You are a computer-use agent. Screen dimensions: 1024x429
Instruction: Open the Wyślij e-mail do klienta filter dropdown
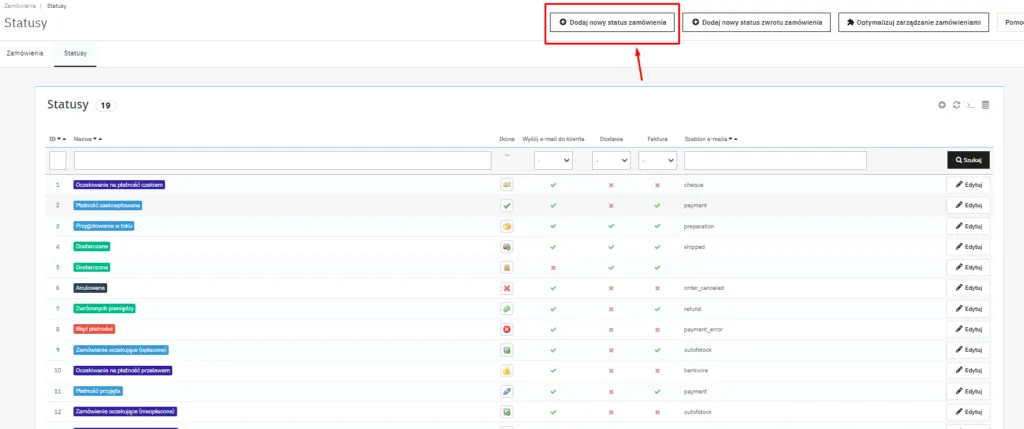click(x=553, y=160)
